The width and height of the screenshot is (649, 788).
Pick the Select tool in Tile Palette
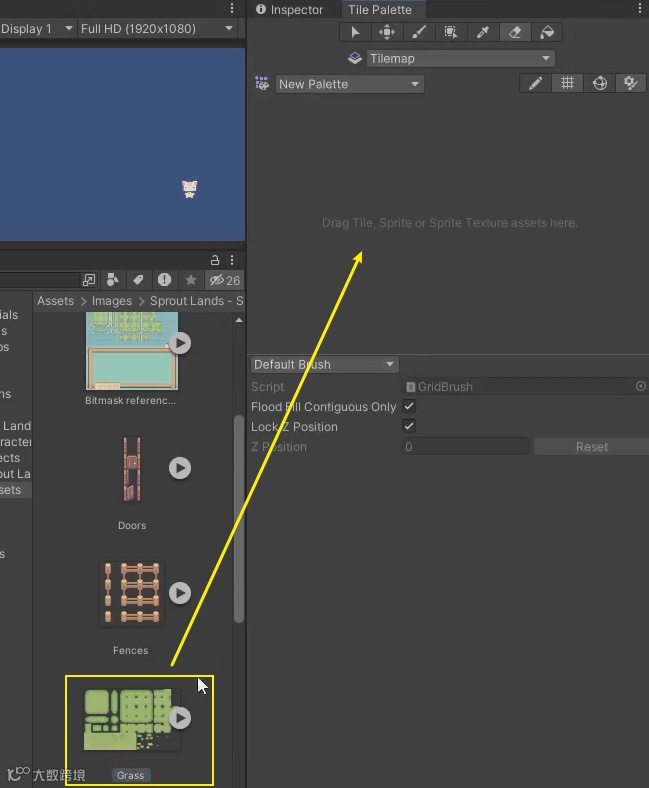tap(355, 32)
